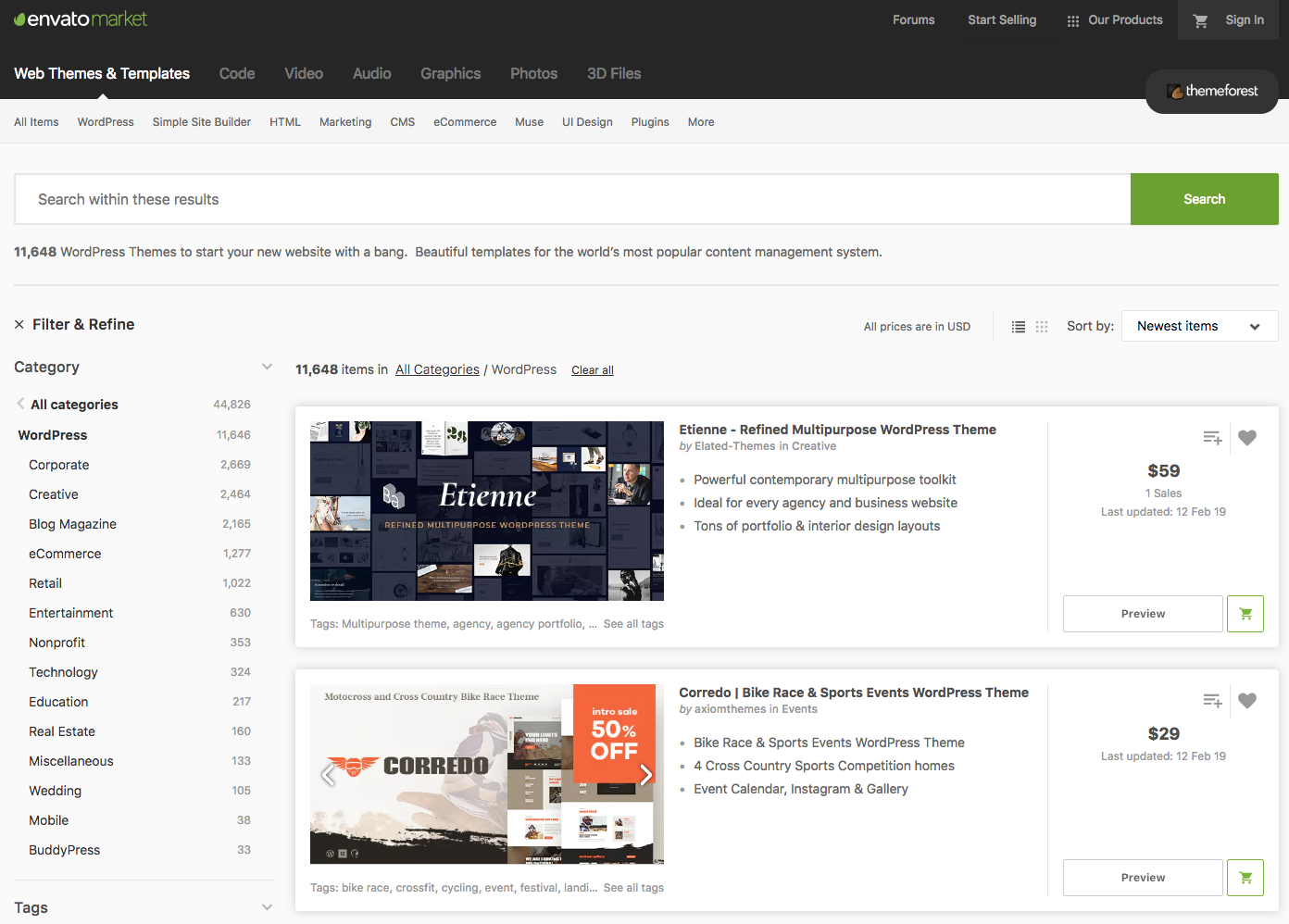The height and width of the screenshot is (924, 1289).
Task: Open the Our Products grid icon
Action: click(1072, 20)
